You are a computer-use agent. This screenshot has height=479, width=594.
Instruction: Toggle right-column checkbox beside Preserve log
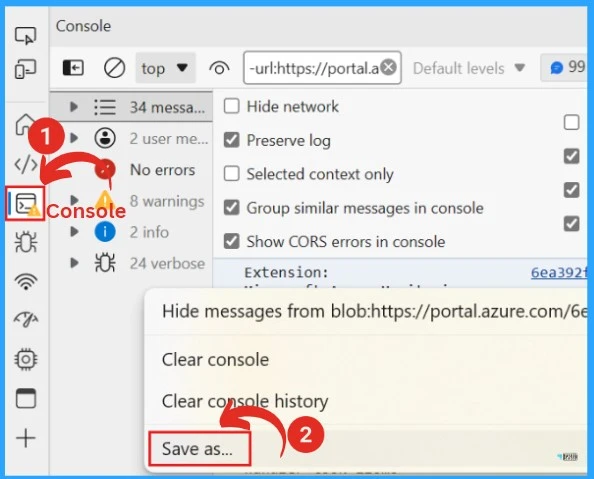coord(571,156)
